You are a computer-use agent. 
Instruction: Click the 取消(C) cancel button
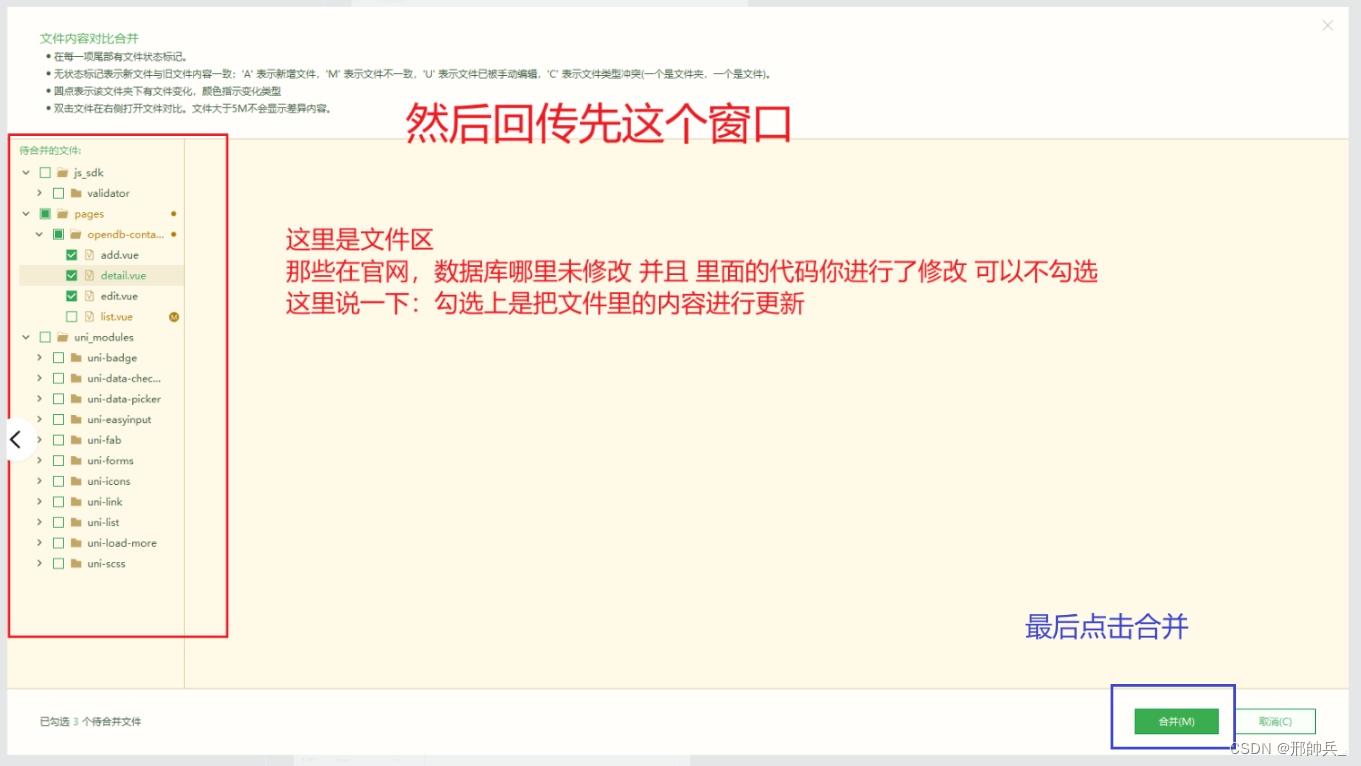[1277, 721]
